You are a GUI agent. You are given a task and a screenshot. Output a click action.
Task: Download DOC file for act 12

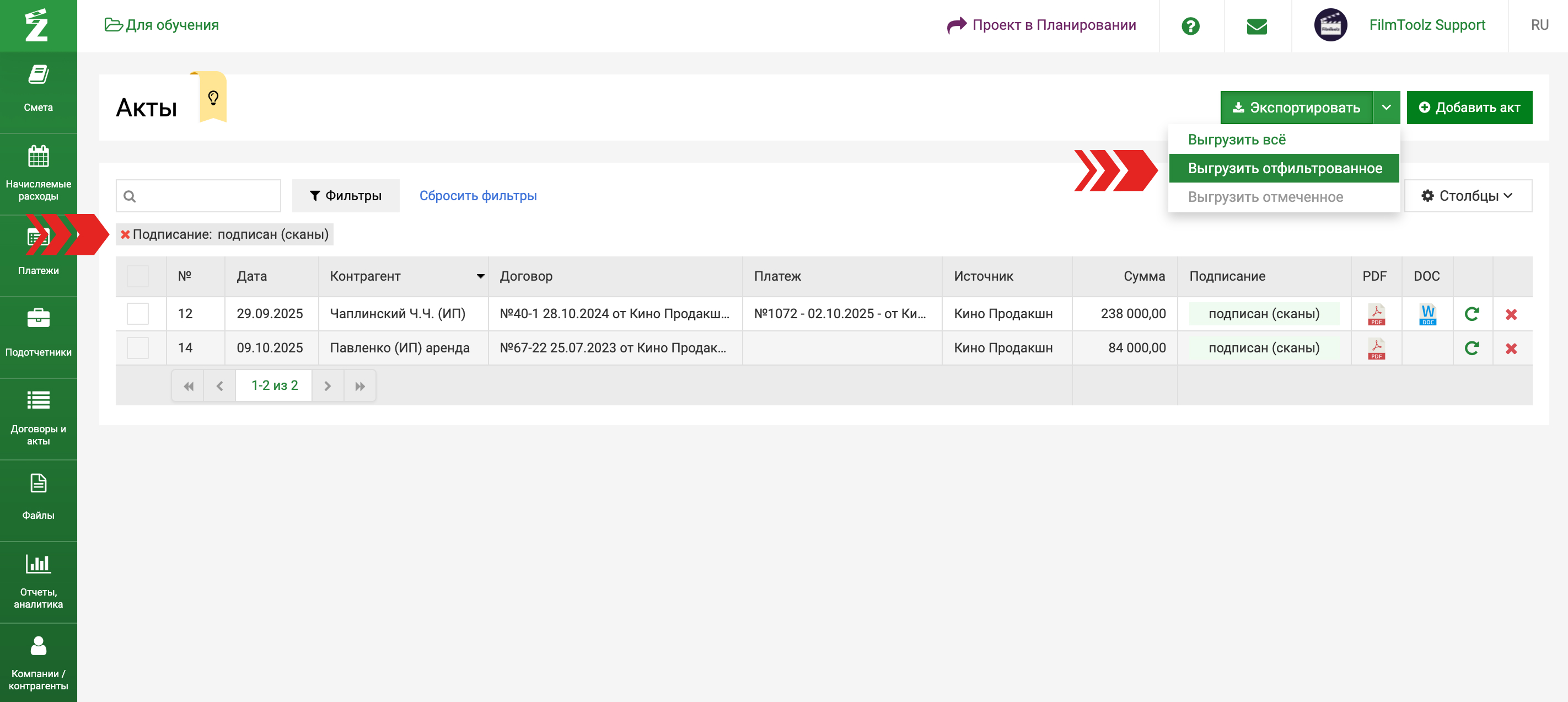click(x=1427, y=314)
